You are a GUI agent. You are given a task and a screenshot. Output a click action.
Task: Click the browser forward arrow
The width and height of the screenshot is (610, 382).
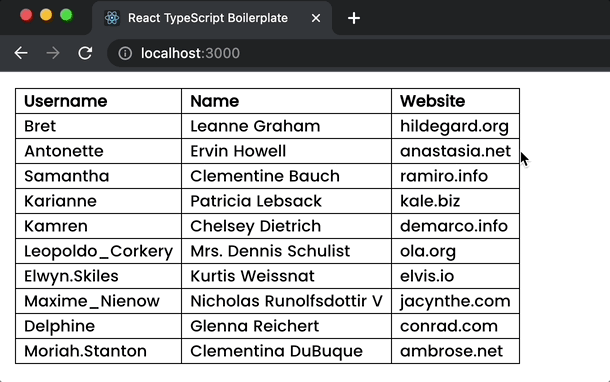click(x=53, y=53)
